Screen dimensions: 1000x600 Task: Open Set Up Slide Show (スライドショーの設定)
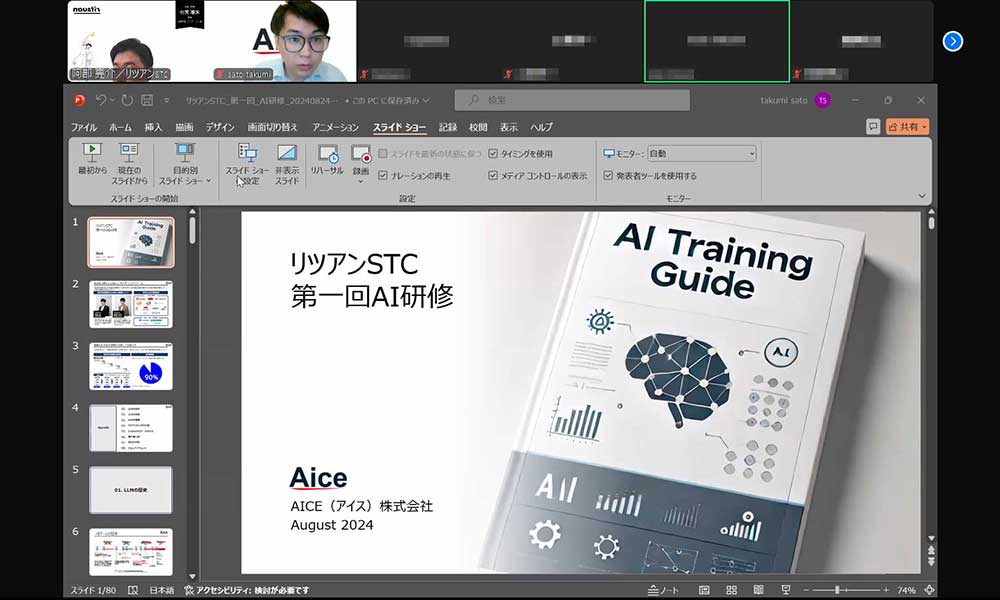pyautogui.click(x=247, y=163)
